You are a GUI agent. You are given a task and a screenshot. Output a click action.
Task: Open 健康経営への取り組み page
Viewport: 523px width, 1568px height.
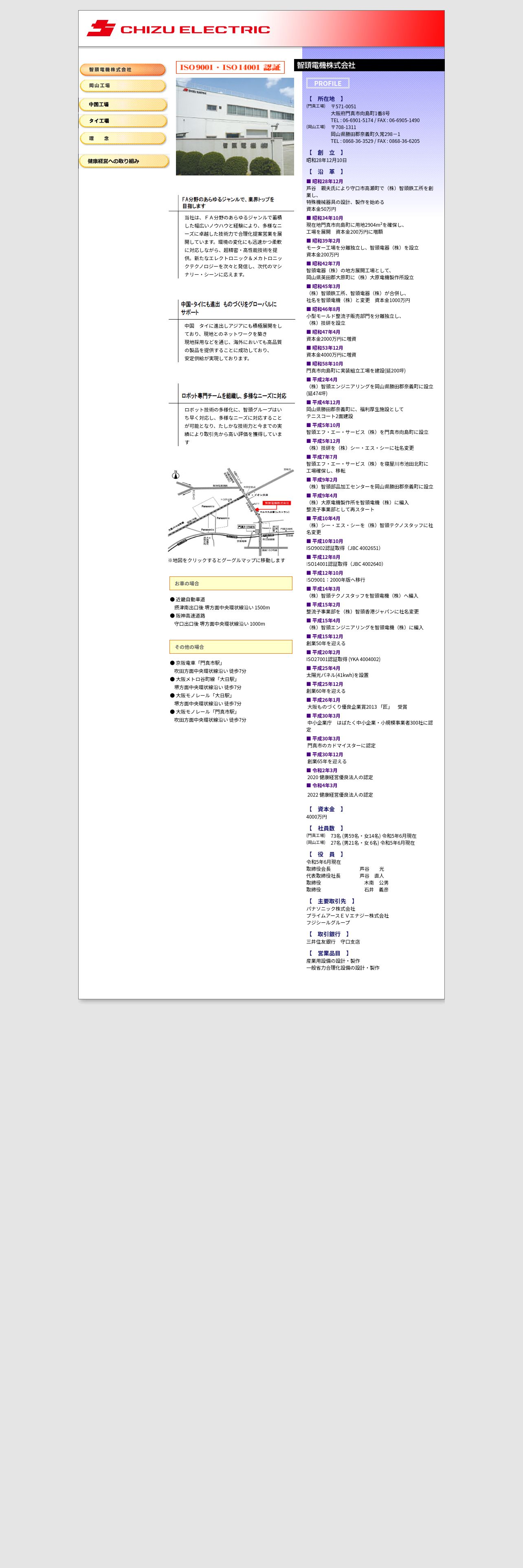click(x=124, y=161)
